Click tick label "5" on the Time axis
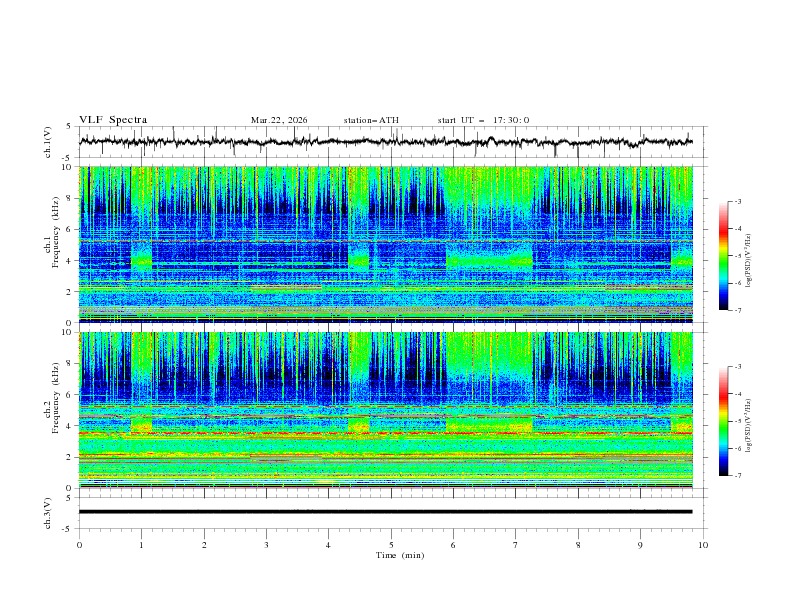This screenshot has height=612, width=792. [391, 545]
